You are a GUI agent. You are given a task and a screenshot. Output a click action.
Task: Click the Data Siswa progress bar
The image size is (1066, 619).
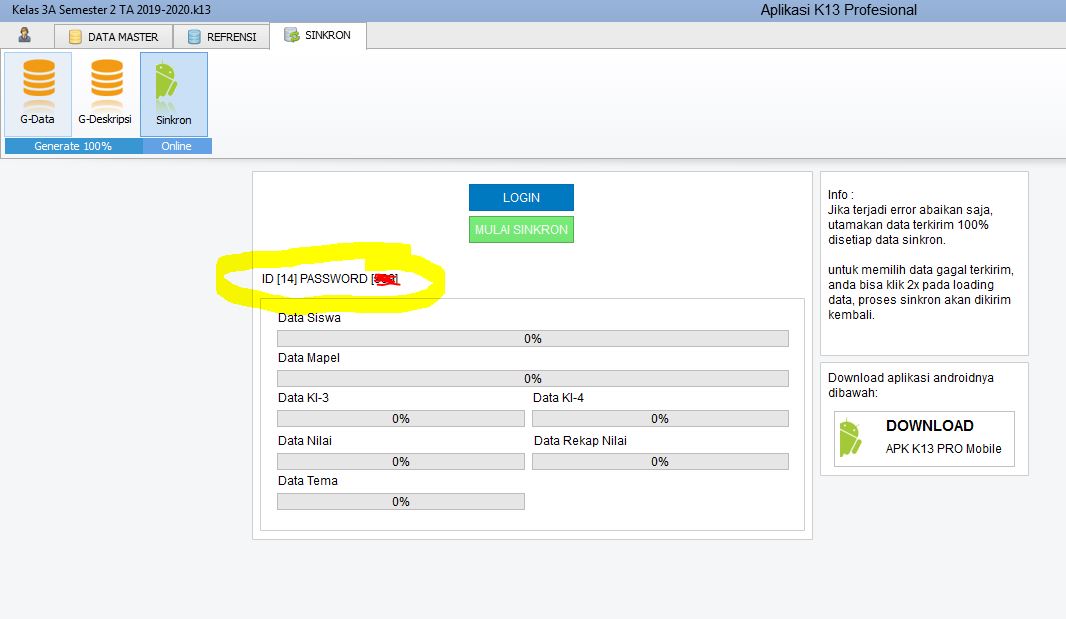pyautogui.click(x=532, y=339)
